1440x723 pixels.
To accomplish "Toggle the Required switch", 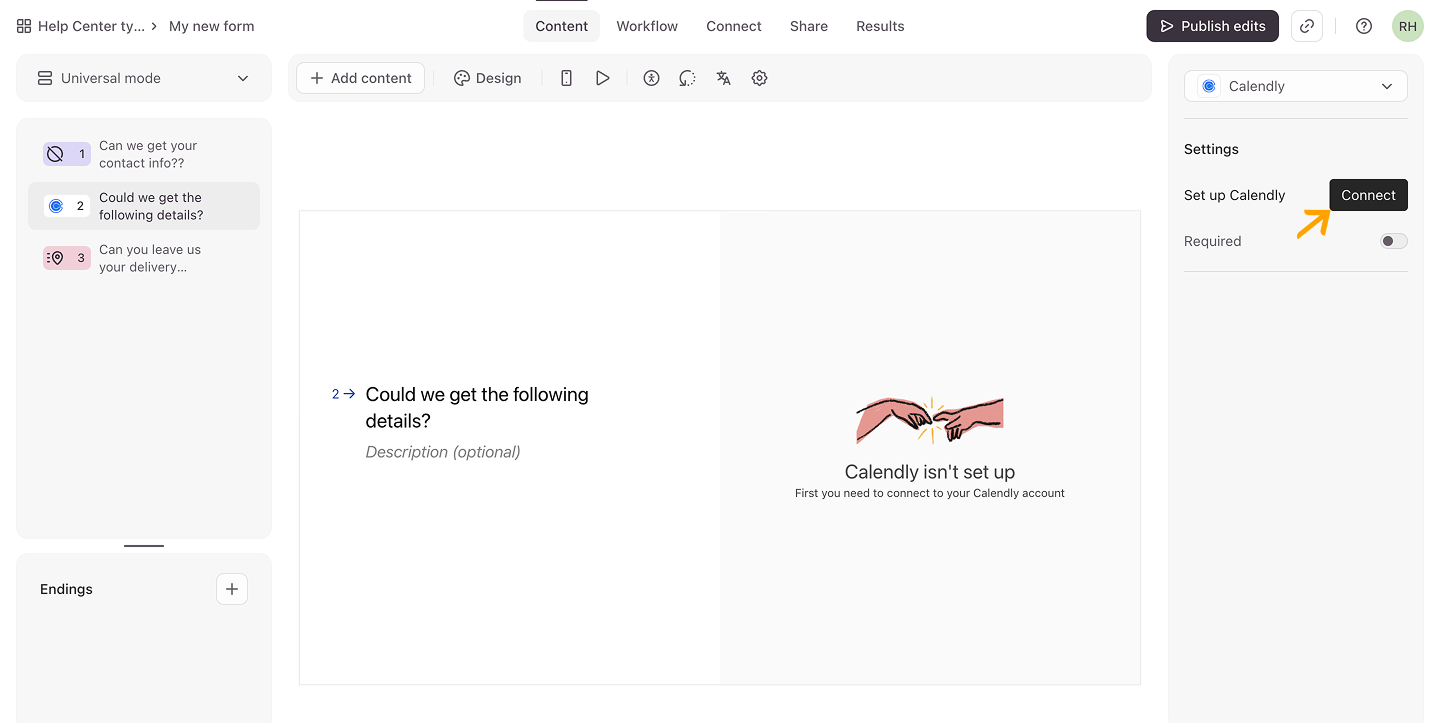I will [1394, 241].
